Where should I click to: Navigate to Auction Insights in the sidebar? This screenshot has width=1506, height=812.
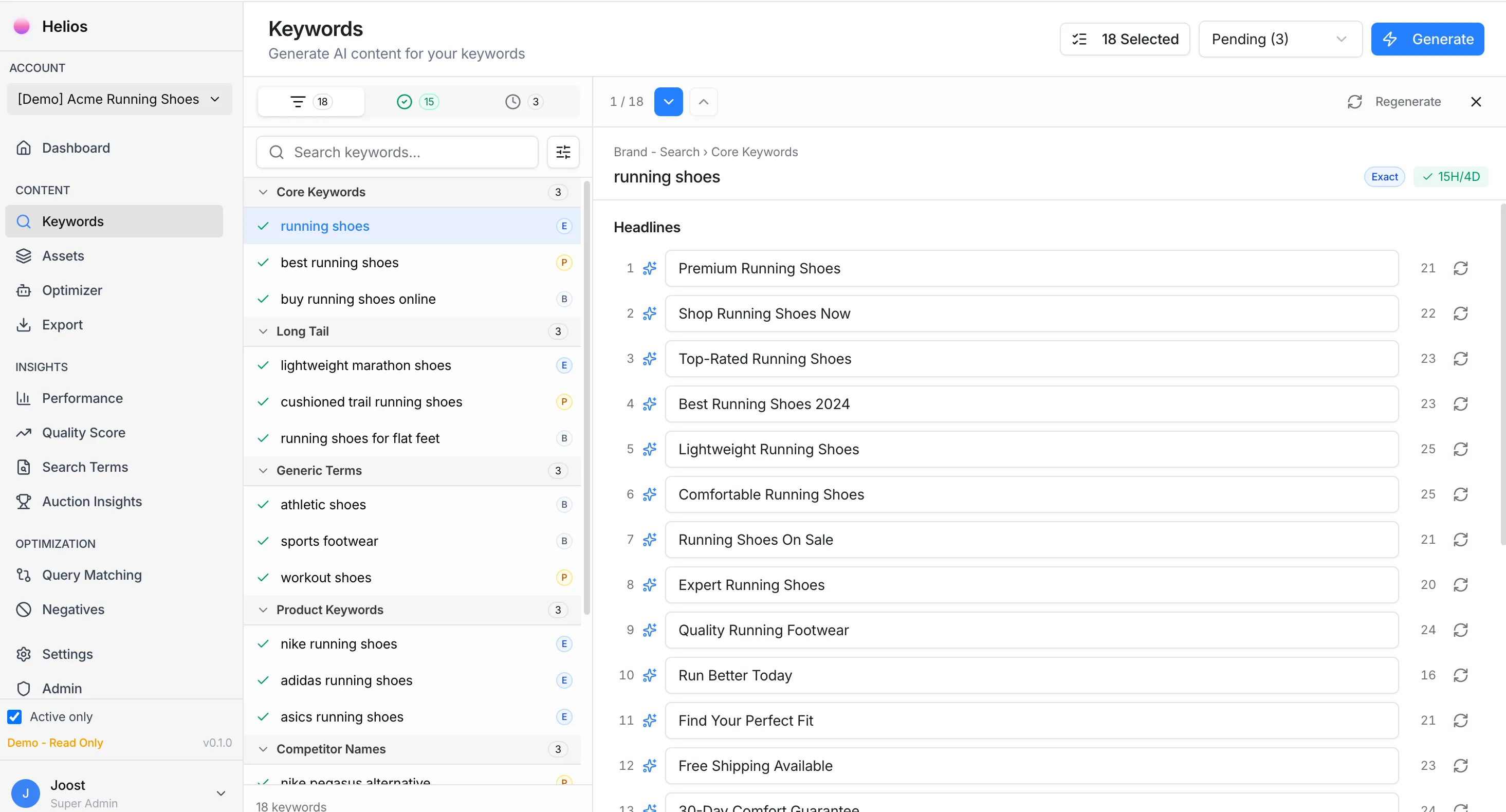click(x=92, y=501)
